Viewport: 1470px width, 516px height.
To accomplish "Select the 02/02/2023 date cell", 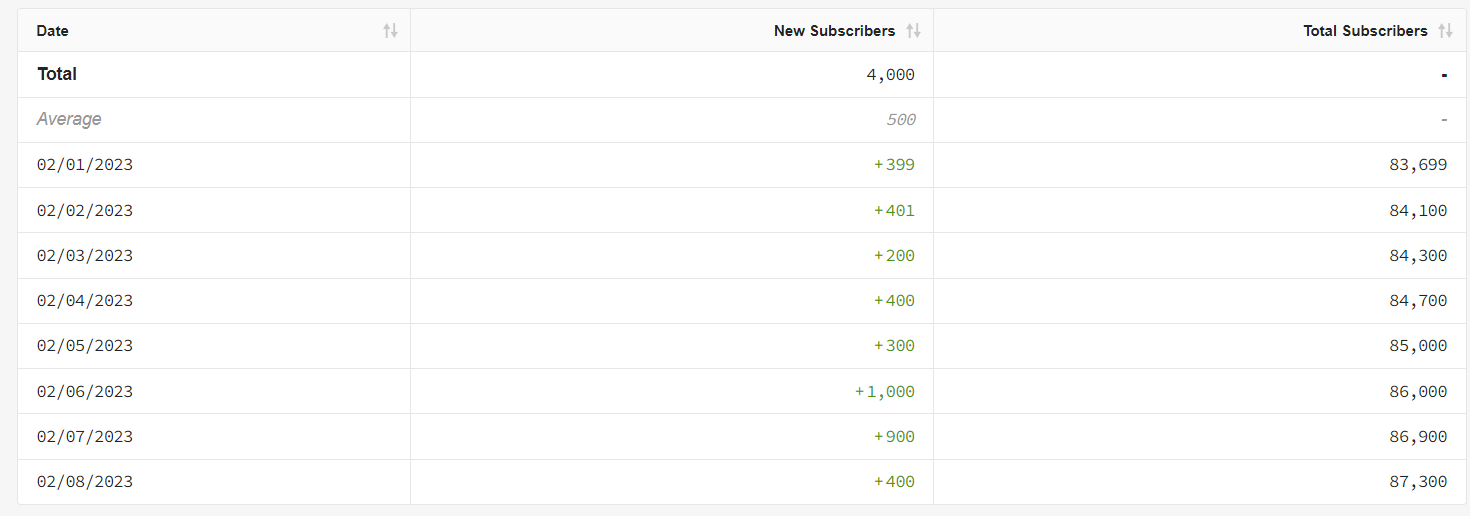I will point(85,211).
